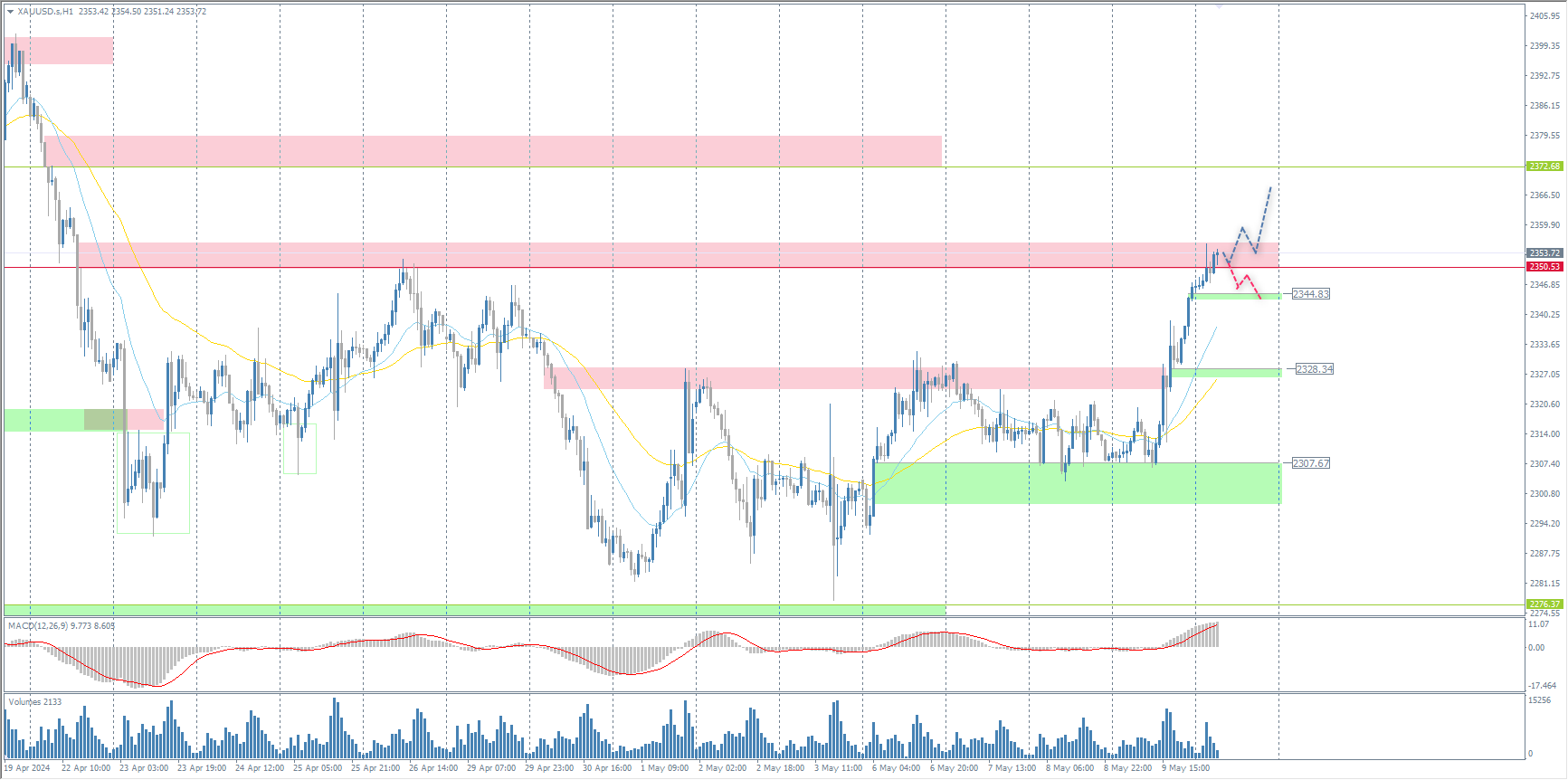Click the 2281.15 price scale value
Viewport: 1568px width, 780px height.
click(x=1544, y=584)
